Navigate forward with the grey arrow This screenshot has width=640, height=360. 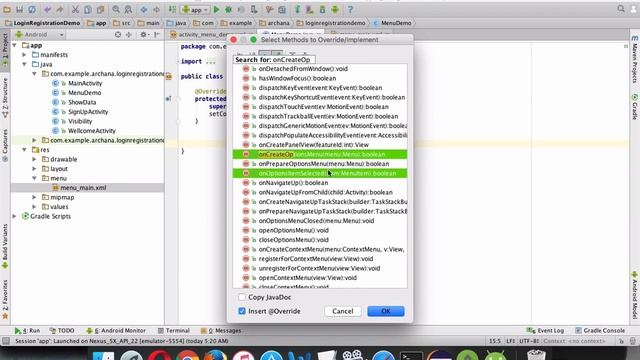coord(156,9)
